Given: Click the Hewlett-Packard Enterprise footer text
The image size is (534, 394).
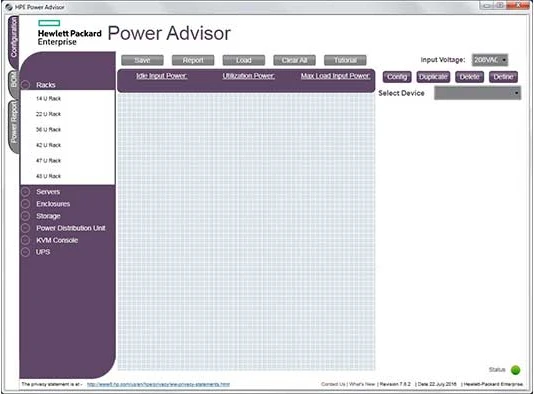Looking at the screenshot, I should 493,384.
